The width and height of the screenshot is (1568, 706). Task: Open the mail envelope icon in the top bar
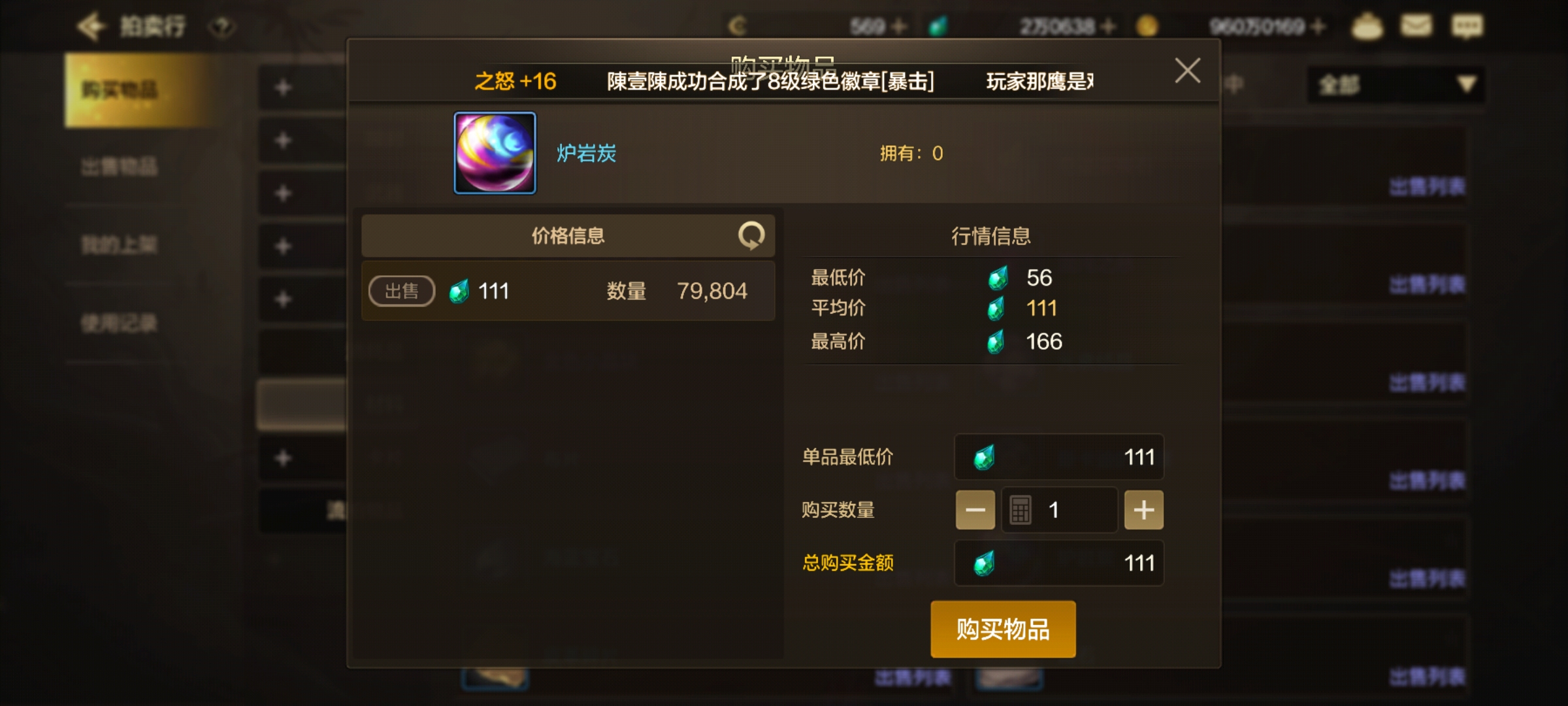tap(1416, 26)
